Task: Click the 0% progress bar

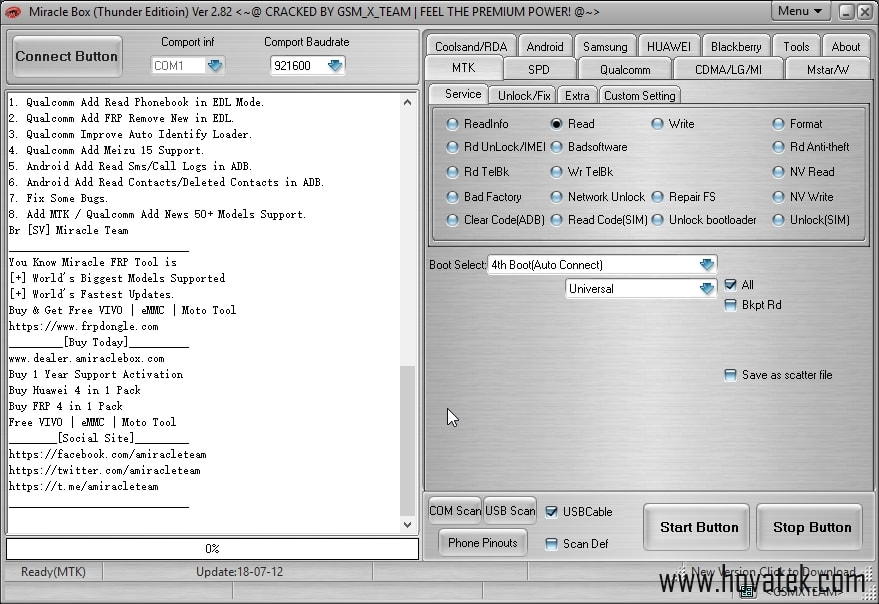Action: [212, 548]
